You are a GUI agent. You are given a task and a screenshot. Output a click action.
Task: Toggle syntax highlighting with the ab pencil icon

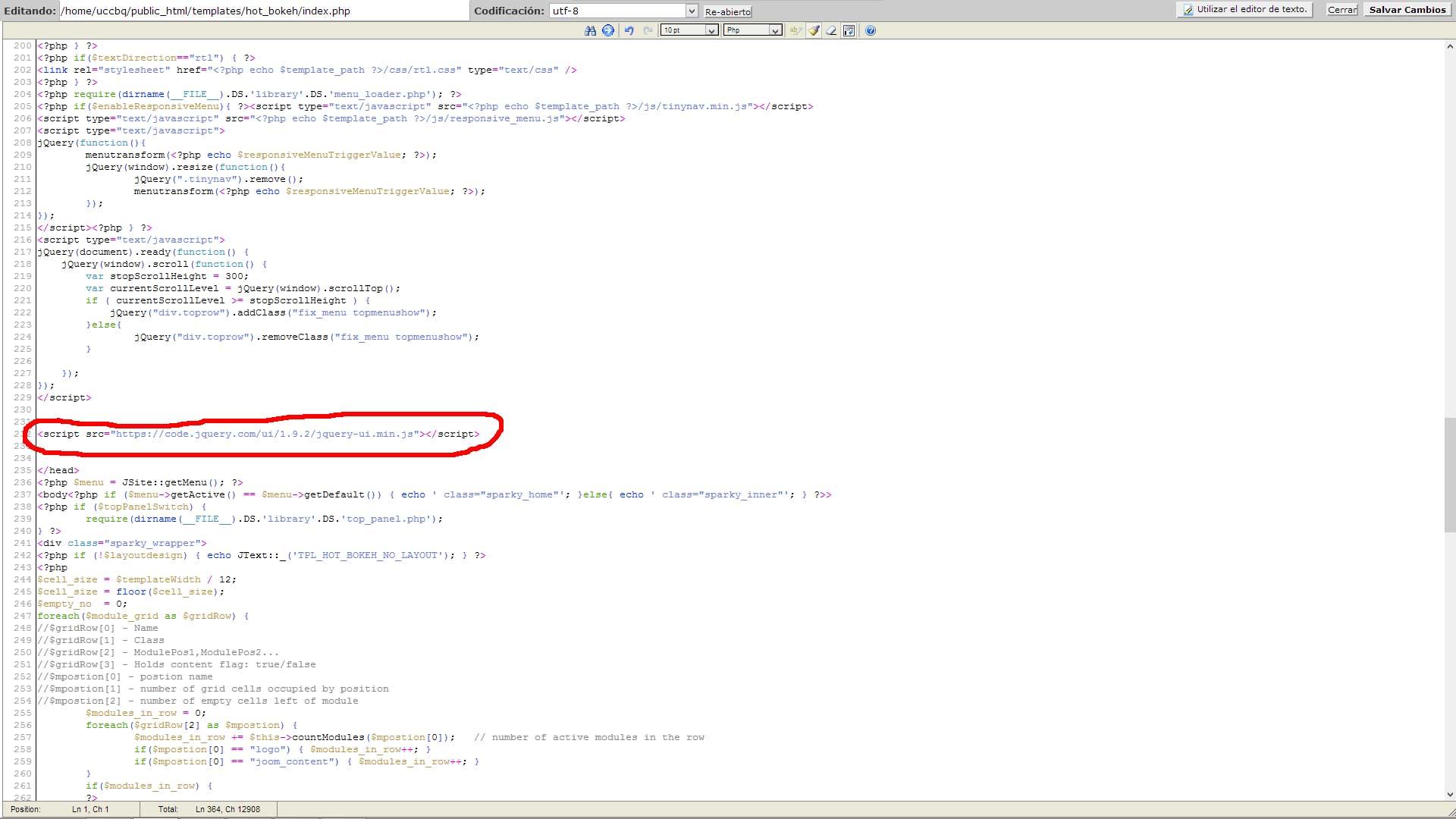point(795,30)
